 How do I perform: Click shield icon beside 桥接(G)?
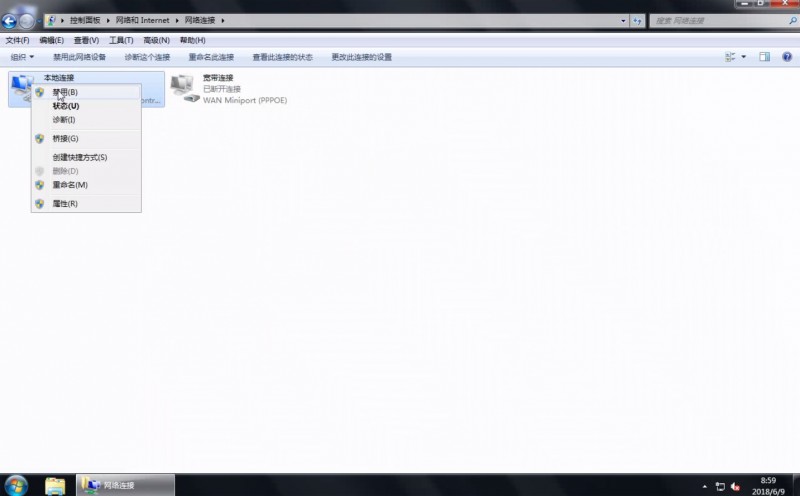[x=40, y=139]
